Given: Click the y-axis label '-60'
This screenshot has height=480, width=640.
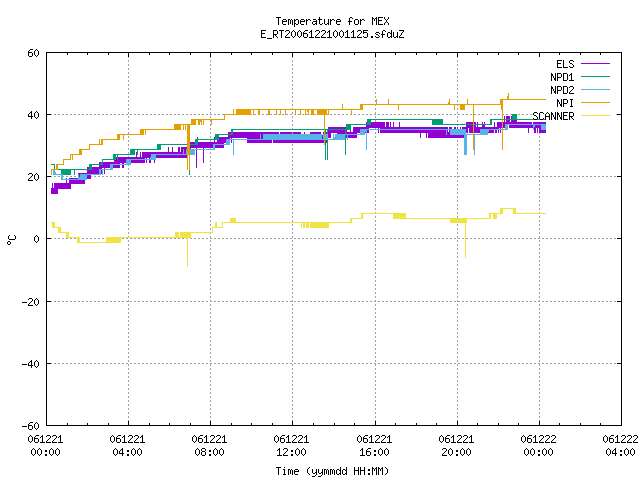Looking at the screenshot, I should point(31,426).
